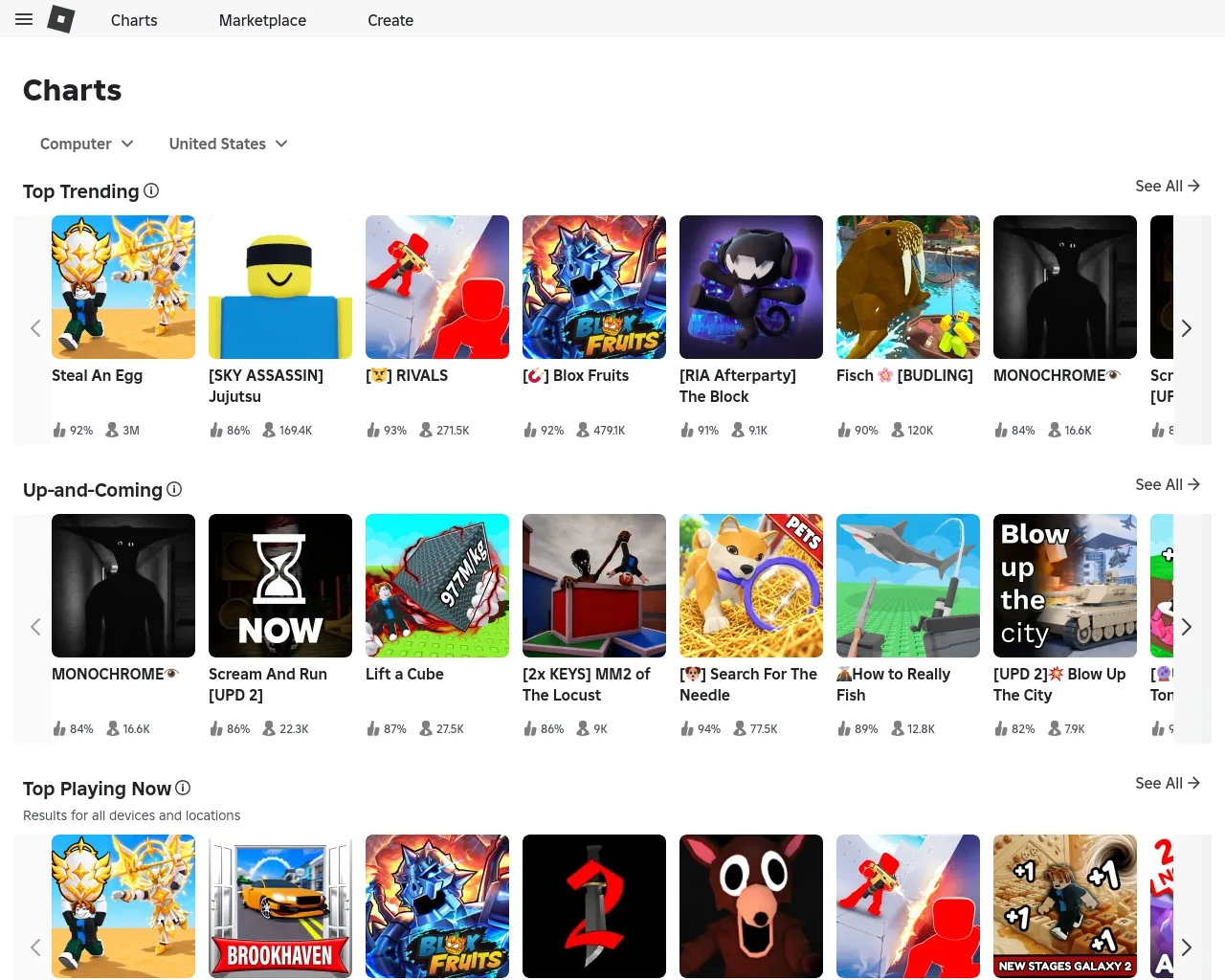This screenshot has width=1225, height=980.
Task: Go to next Top Trending games
Action: point(1187,328)
